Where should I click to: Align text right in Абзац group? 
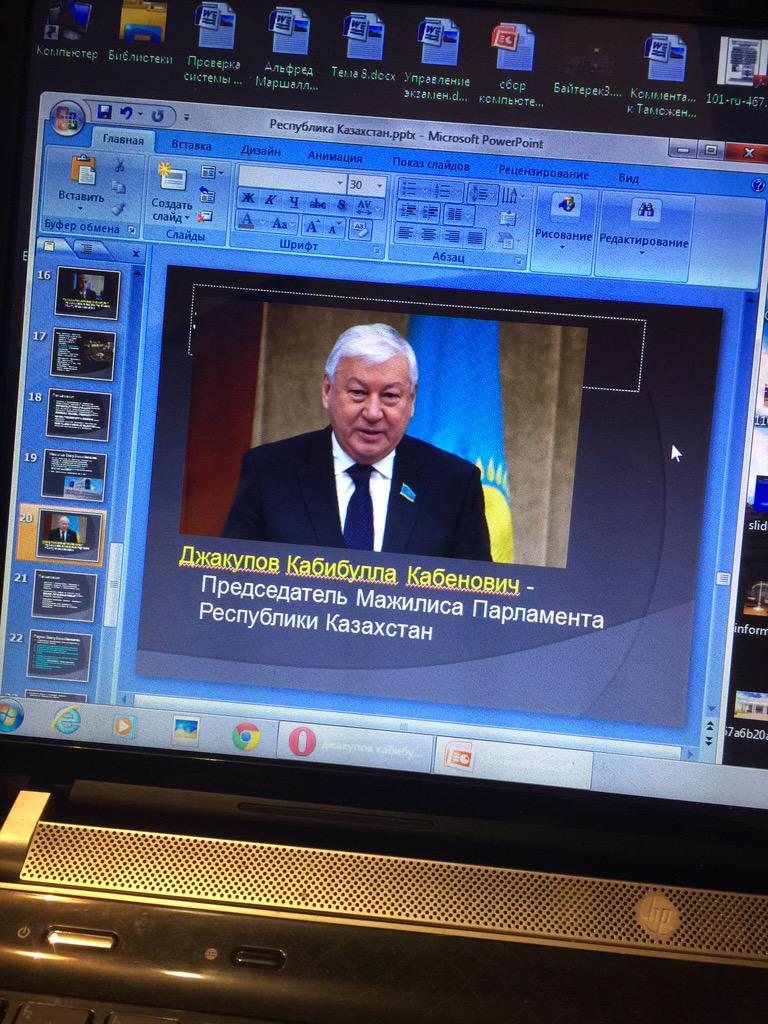tap(451, 236)
